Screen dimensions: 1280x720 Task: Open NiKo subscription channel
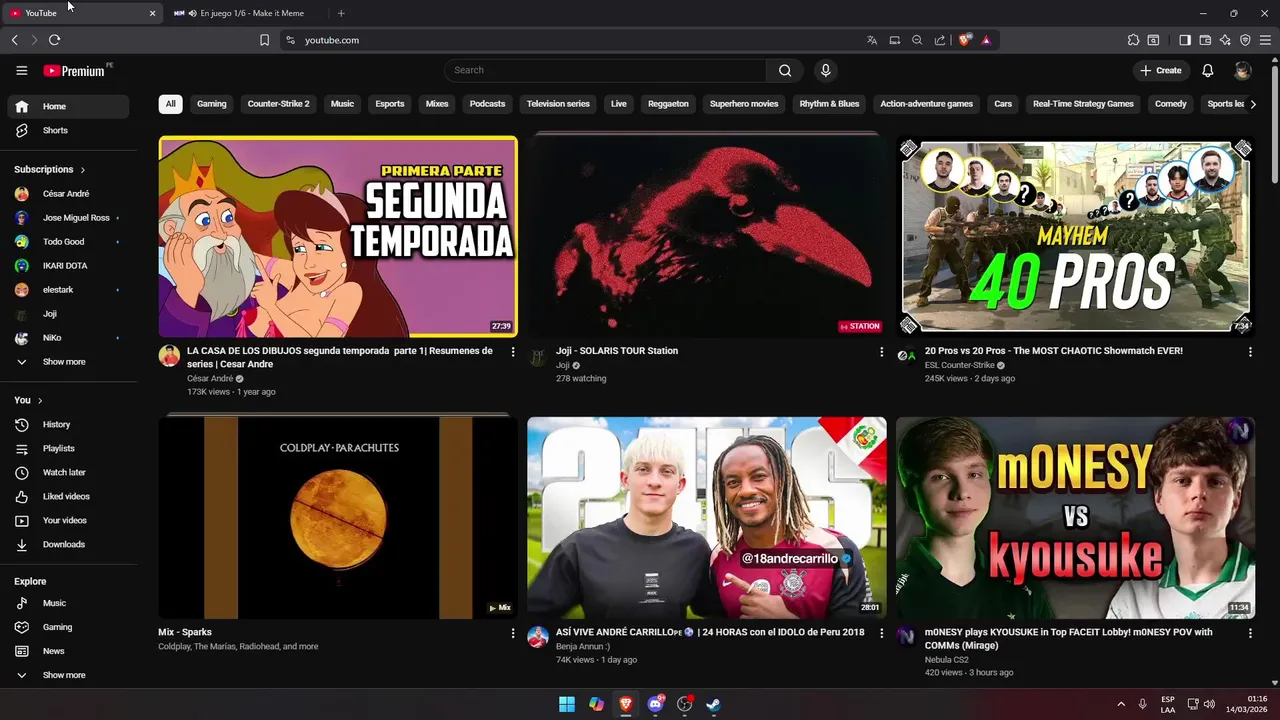(x=68, y=338)
